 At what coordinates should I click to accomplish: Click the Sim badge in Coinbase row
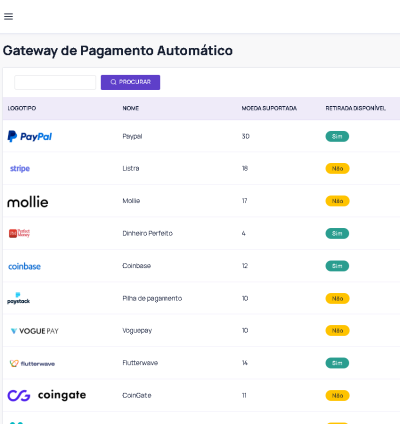[337, 266]
